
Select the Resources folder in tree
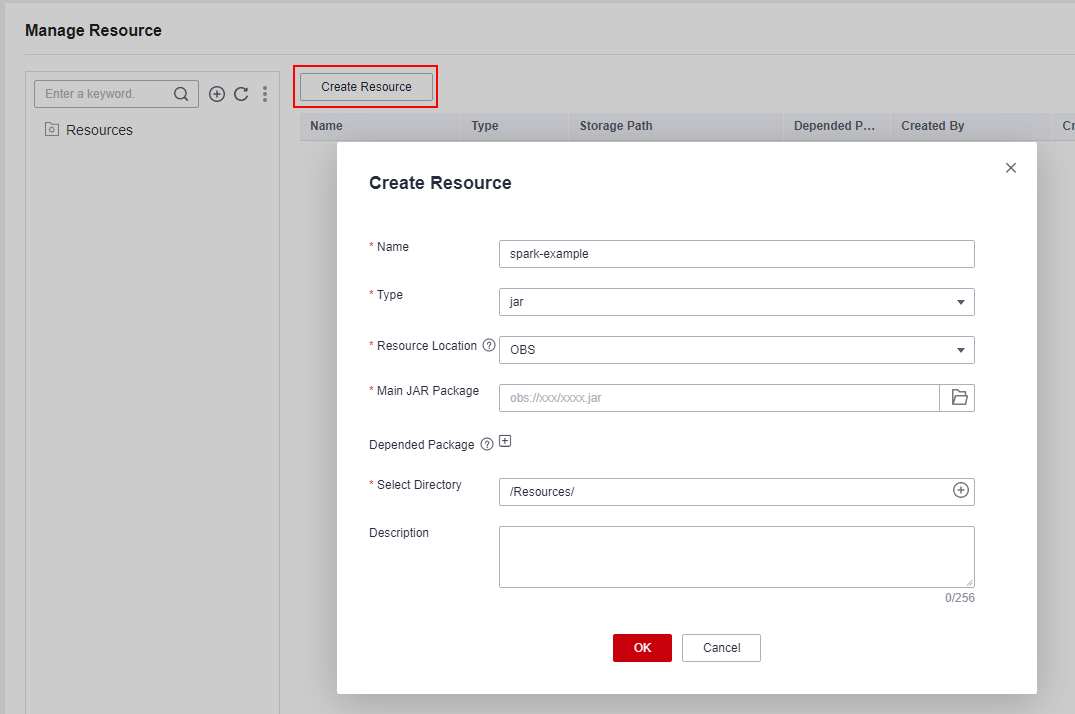(98, 130)
